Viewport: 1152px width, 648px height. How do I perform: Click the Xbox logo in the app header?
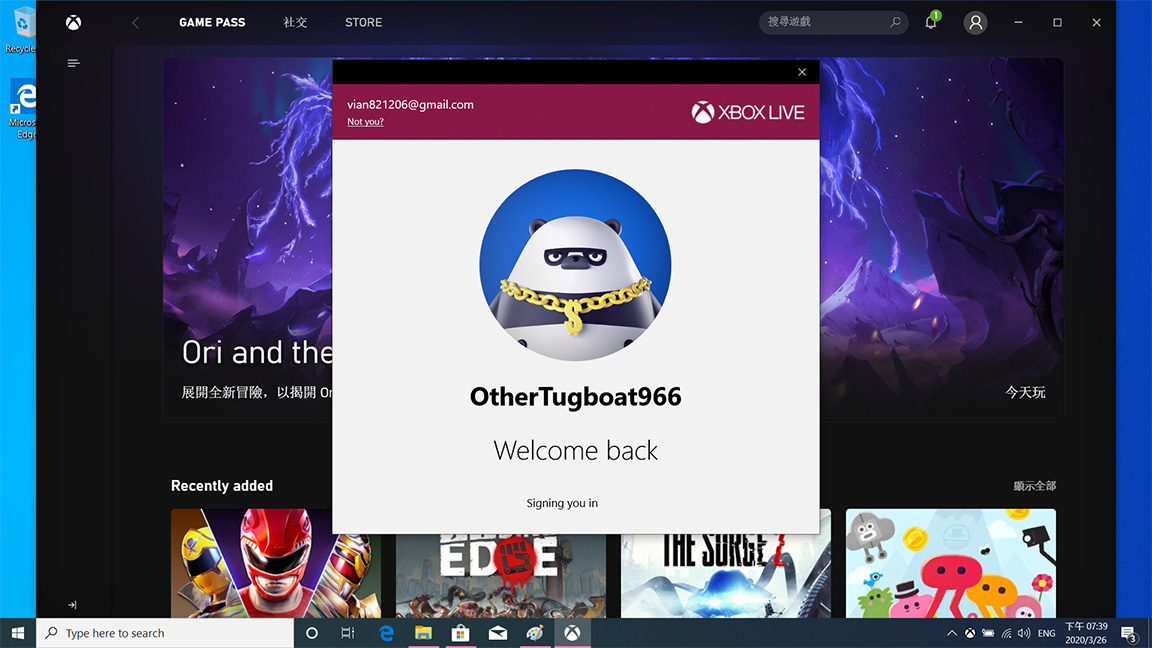(x=73, y=23)
